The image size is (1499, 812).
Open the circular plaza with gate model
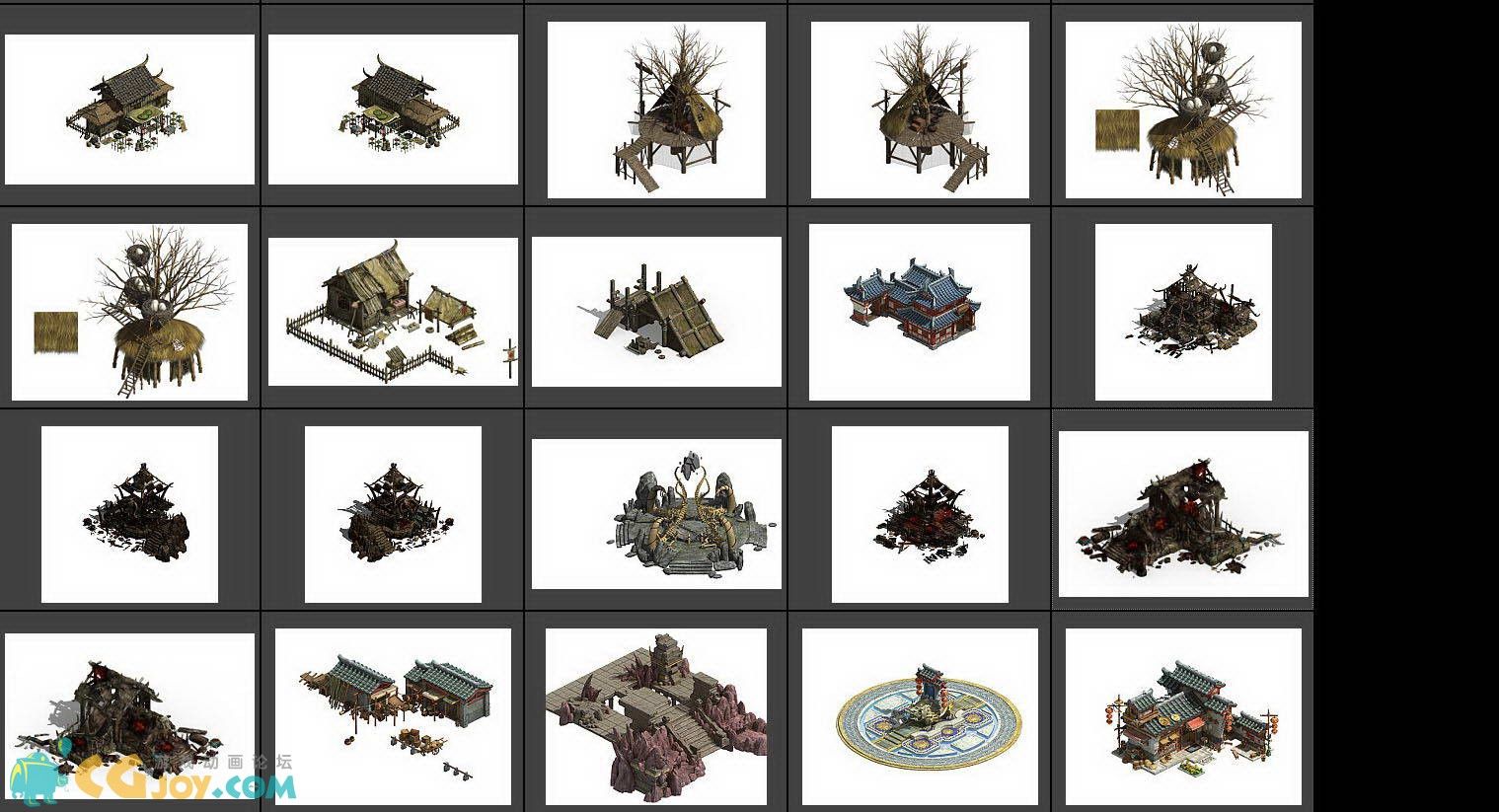click(x=920, y=716)
